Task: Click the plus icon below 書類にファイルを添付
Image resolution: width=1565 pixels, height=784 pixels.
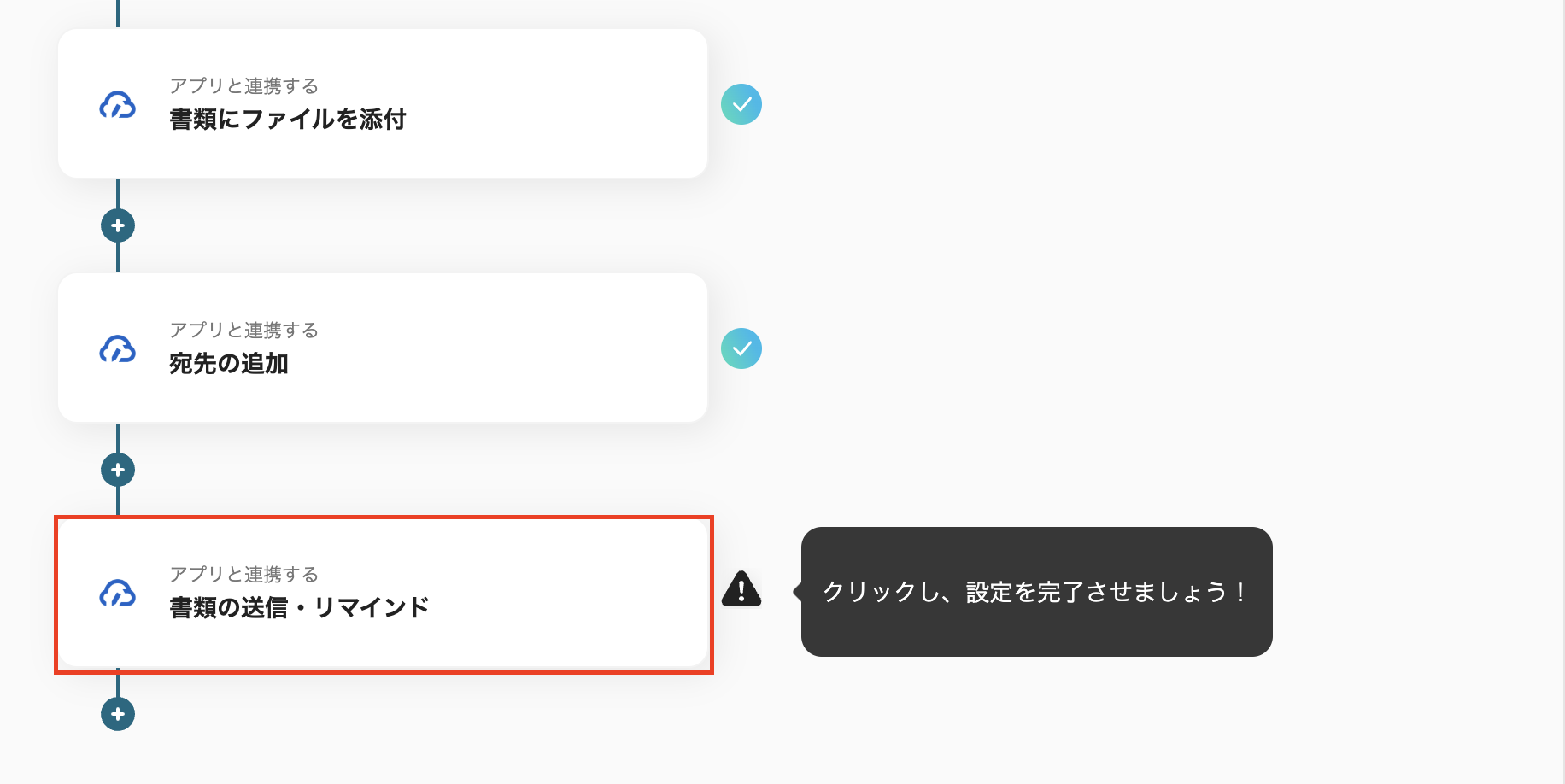Action: coord(117,225)
